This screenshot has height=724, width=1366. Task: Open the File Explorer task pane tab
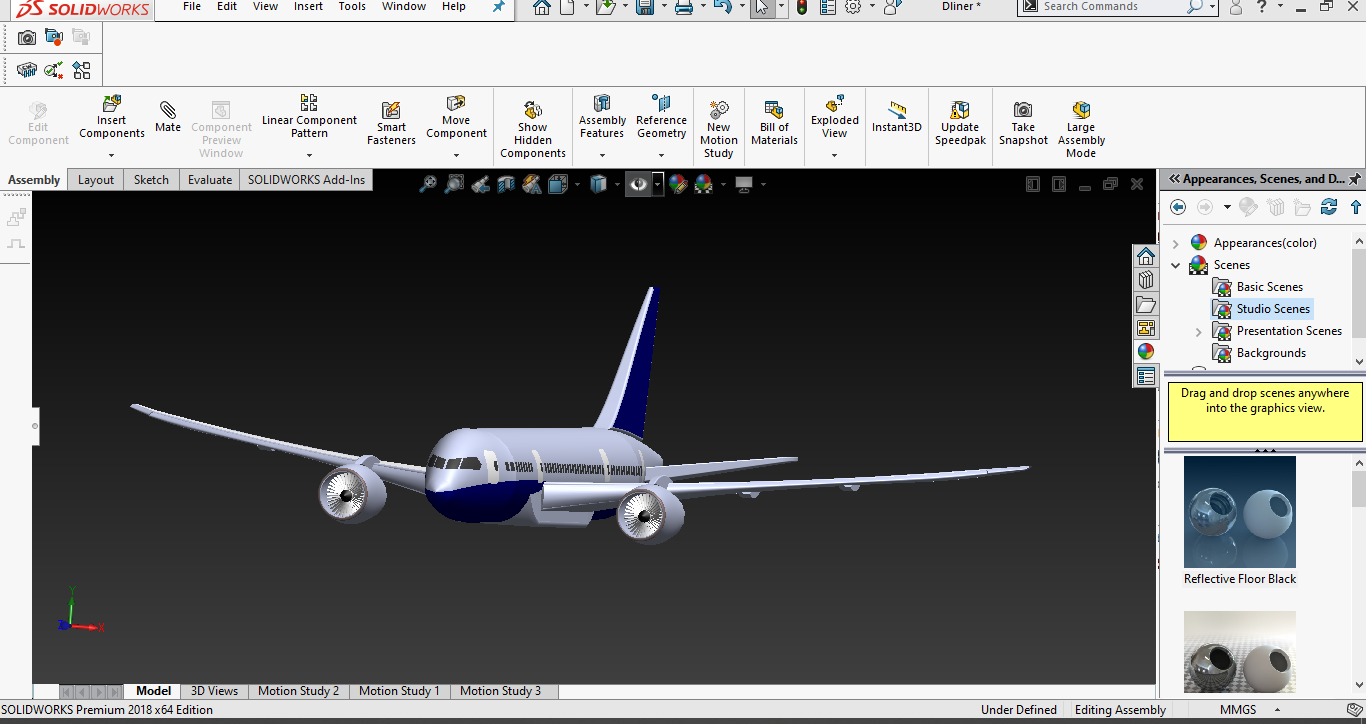pos(1146,304)
